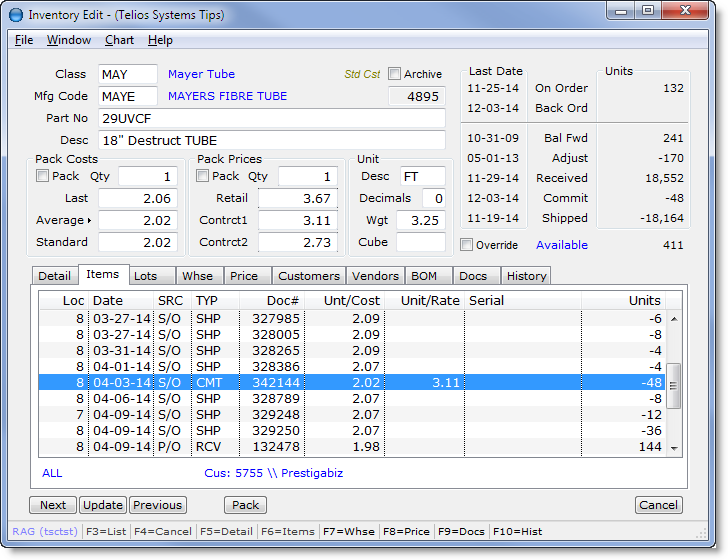Click the Part No input field

tap(272, 118)
